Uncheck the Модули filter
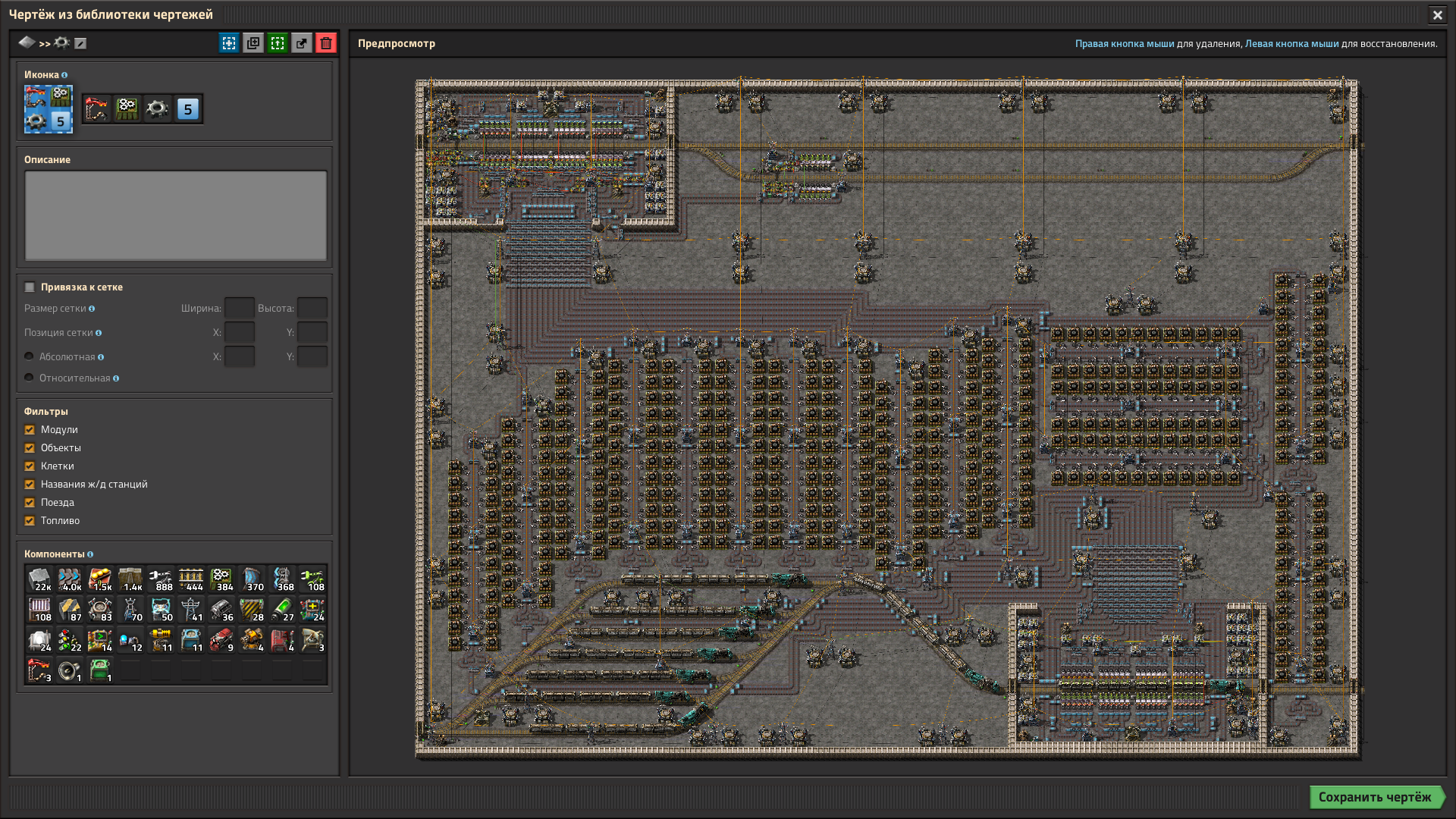The height and width of the screenshot is (819, 1456). [30, 430]
